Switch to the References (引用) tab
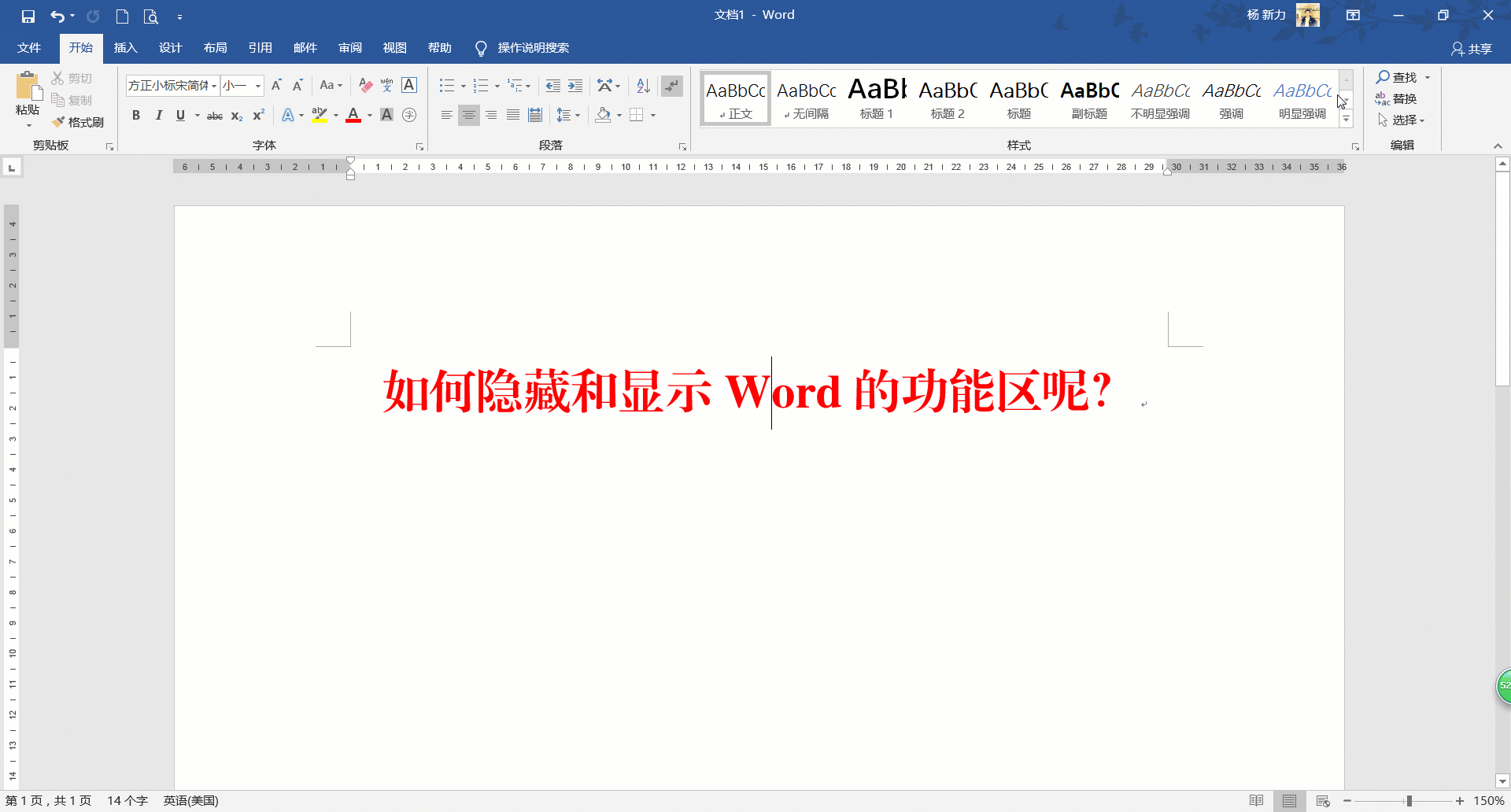The width and height of the screenshot is (1511, 812). [x=260, y=48]
